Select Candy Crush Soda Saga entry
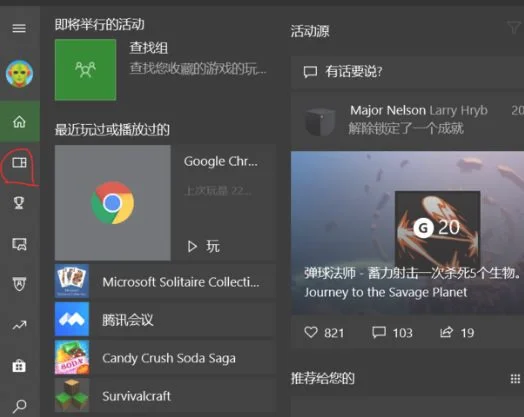The height and width of the screenshot is (417, 524). (165, 358)
